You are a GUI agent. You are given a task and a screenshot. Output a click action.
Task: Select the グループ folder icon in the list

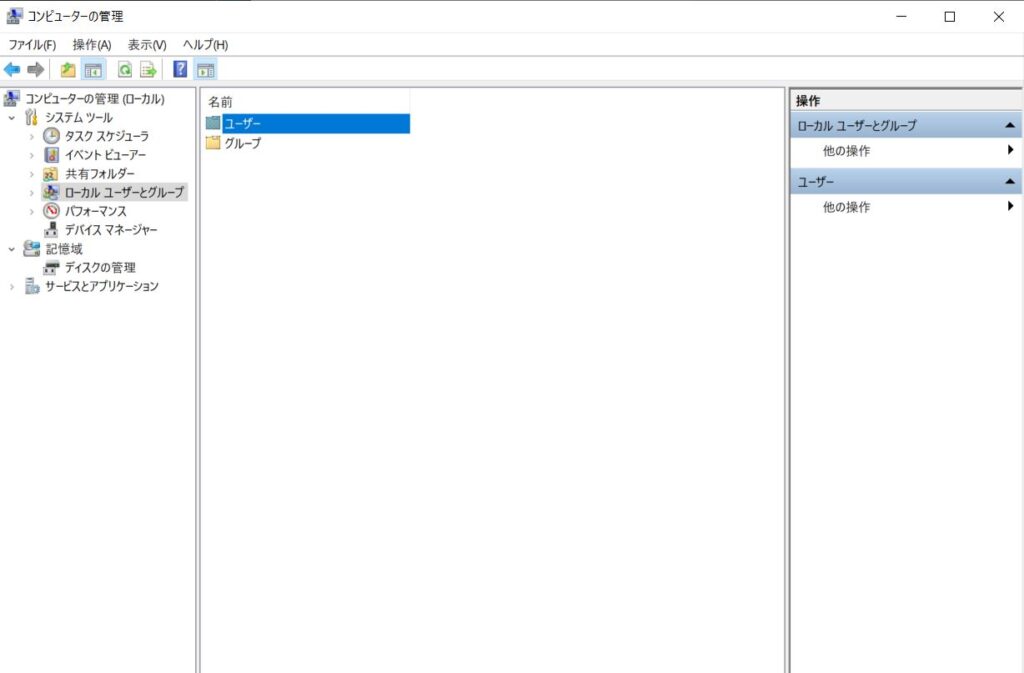click(x=213, y=142)
